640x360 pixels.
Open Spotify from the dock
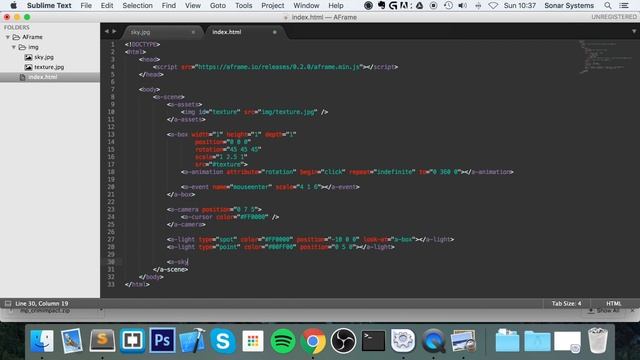pos(283,341)
